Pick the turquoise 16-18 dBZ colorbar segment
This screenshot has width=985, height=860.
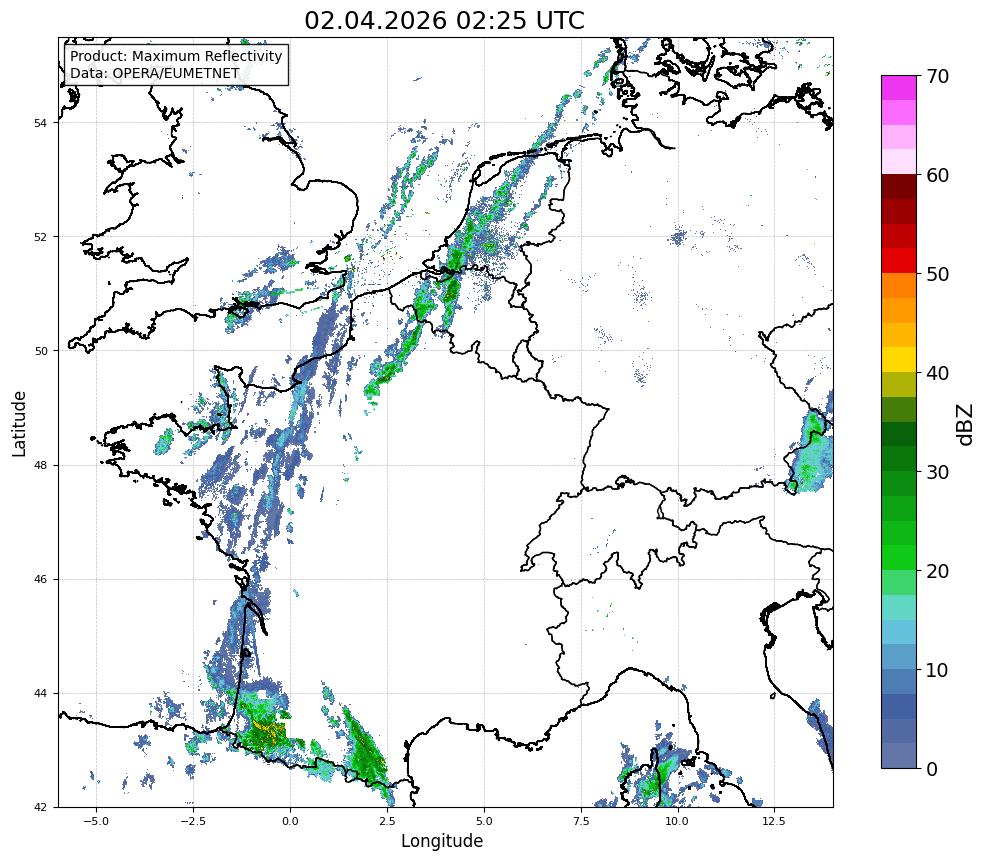coord(898,607)
